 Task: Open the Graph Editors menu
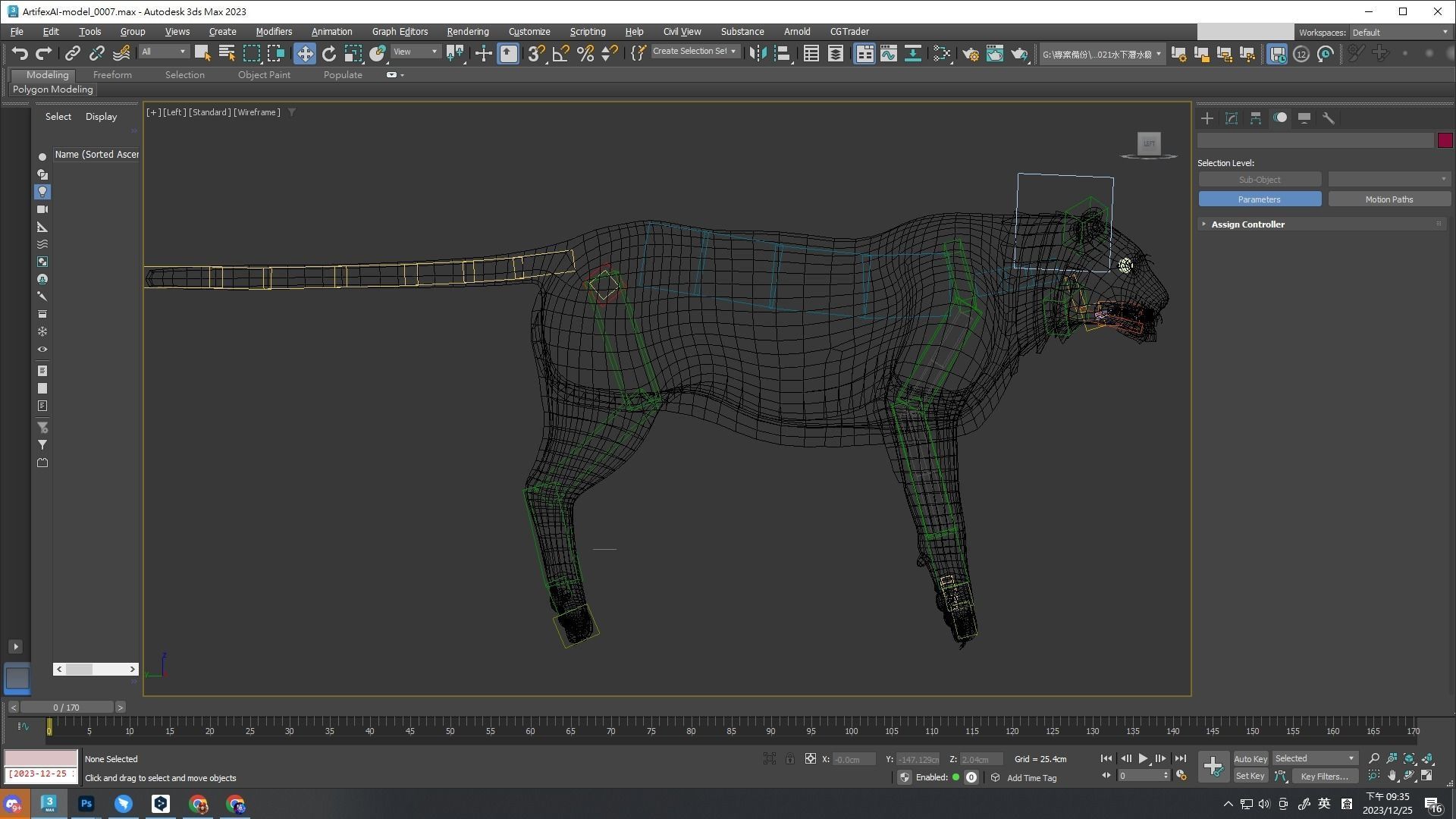(x=400, y=32)
